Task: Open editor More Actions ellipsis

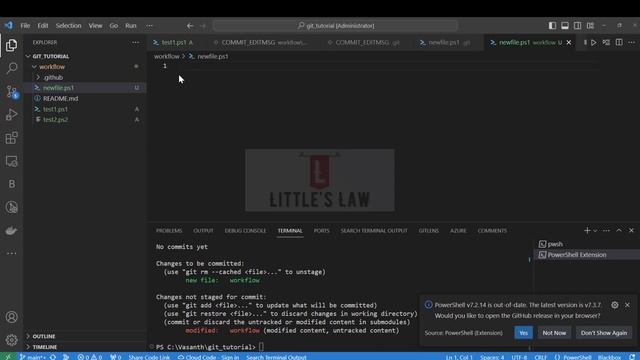Action: point(631,42)
